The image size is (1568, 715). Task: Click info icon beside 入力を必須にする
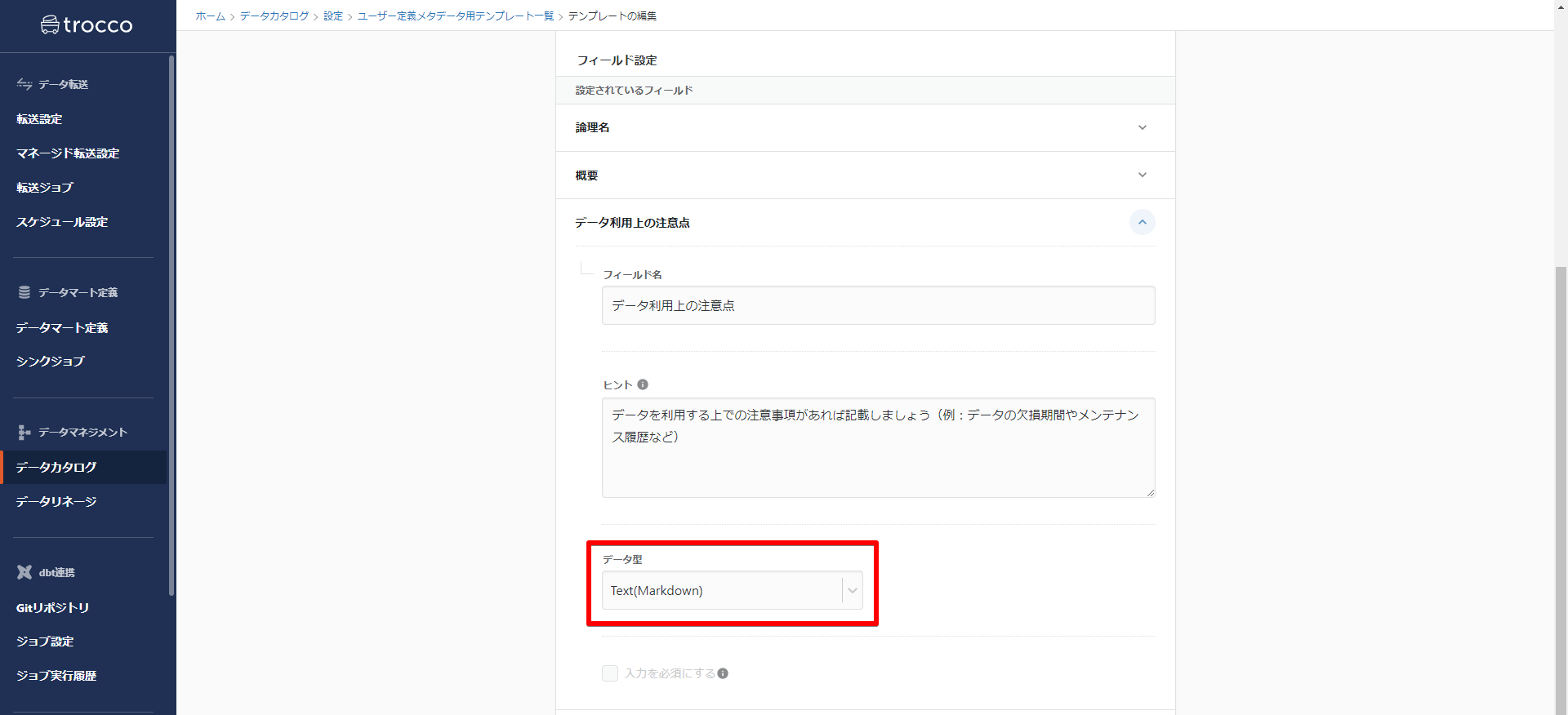point(723,673)
